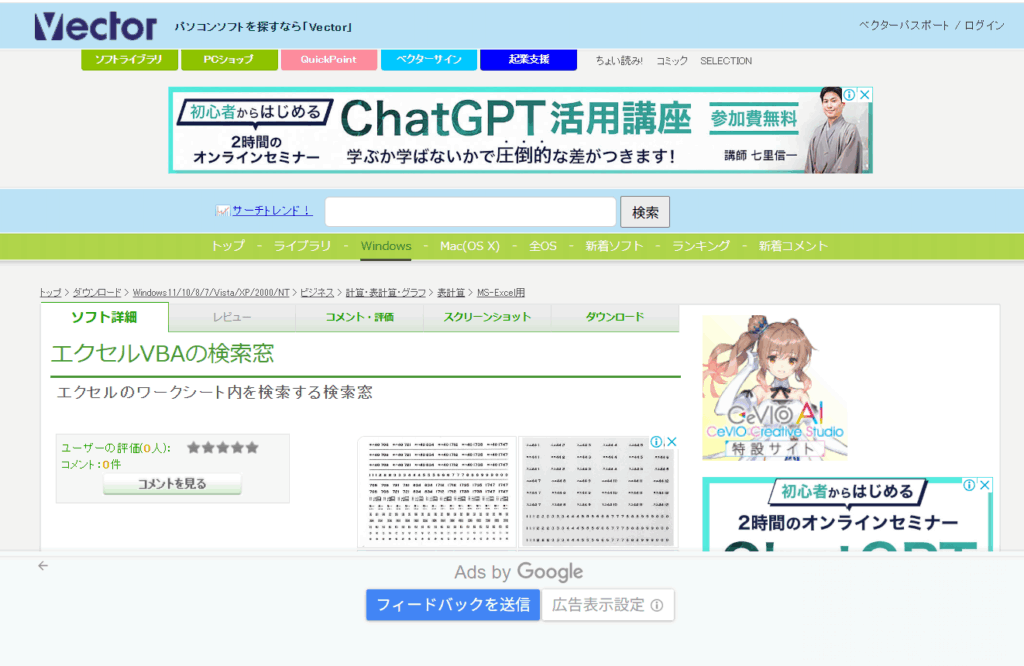Open ソフトライブラリ tab
Image resolution: width=1024 pixels, height=666 pixels.
coord(129,59)
